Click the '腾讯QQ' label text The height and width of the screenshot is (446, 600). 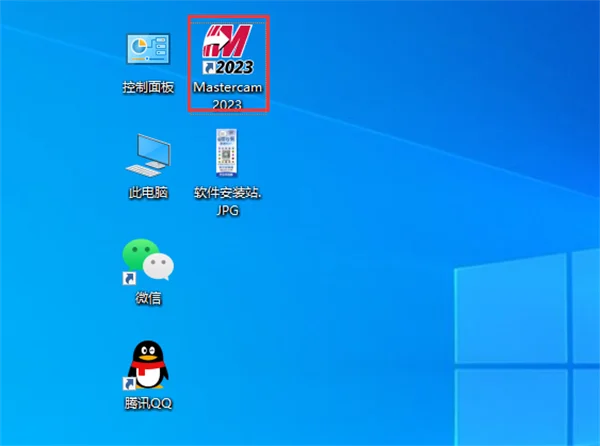pyautogui.click(x=148, y=403)
